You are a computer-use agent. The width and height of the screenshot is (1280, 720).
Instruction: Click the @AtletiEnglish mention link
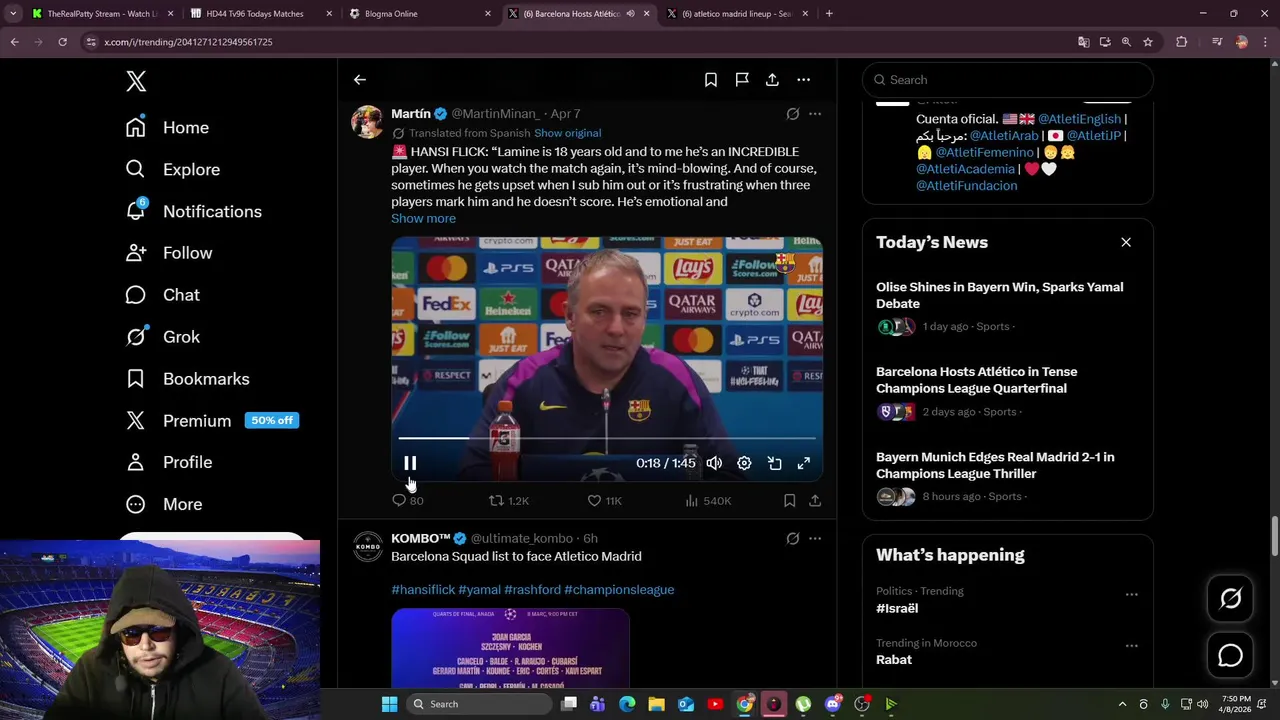tap(1078, 119)
